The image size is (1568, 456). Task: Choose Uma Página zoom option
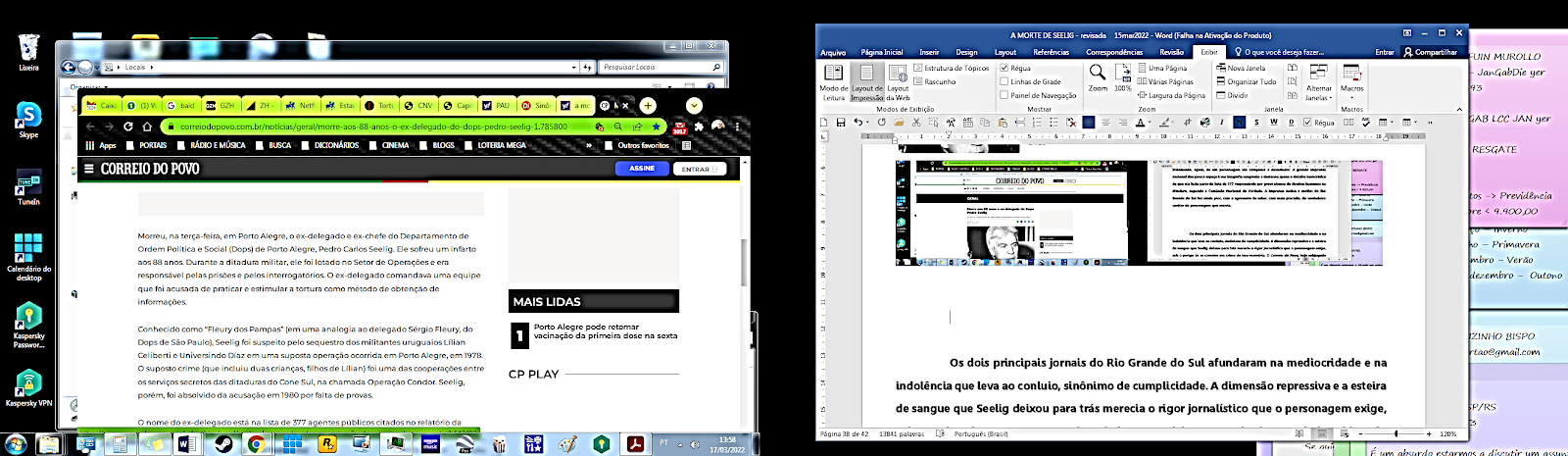tap(1163, 68)
